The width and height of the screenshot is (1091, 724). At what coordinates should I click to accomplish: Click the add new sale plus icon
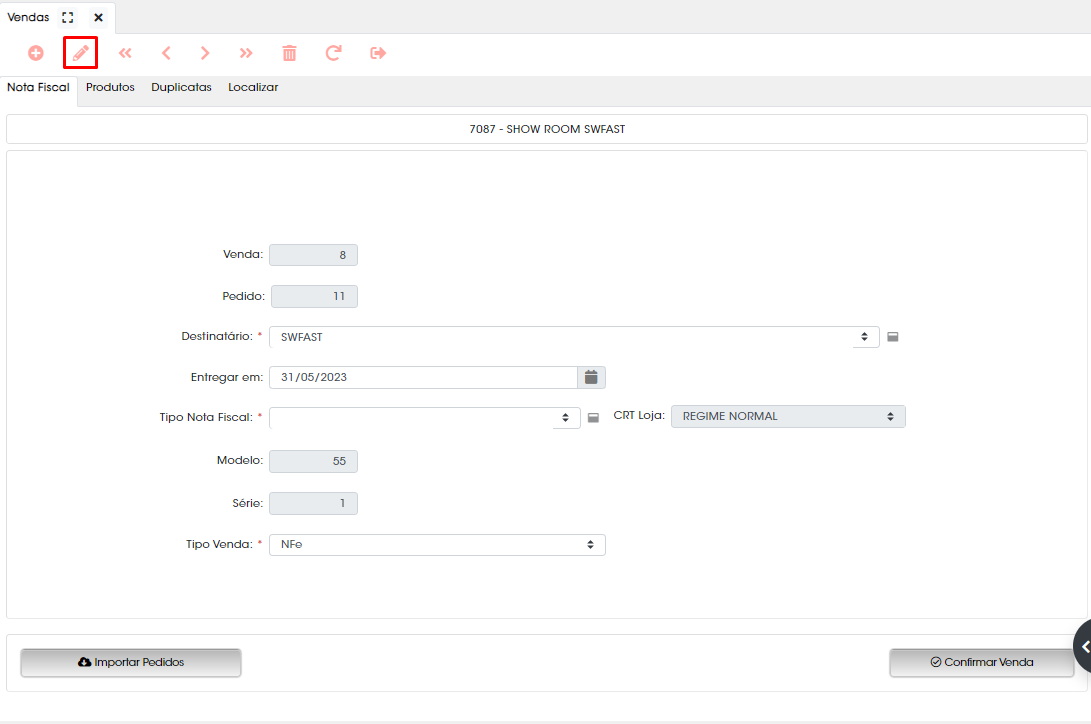(35, 53)
